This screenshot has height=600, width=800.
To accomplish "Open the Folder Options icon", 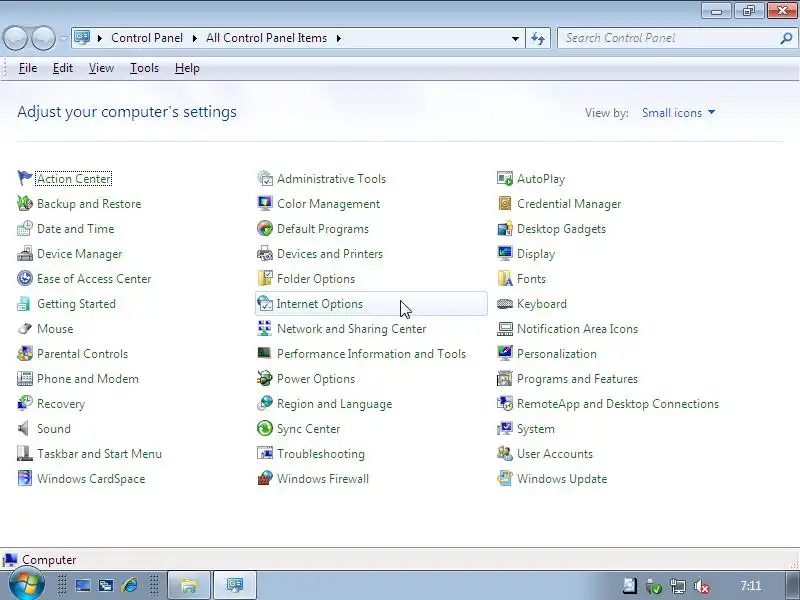I will click(x=265, y=278).
